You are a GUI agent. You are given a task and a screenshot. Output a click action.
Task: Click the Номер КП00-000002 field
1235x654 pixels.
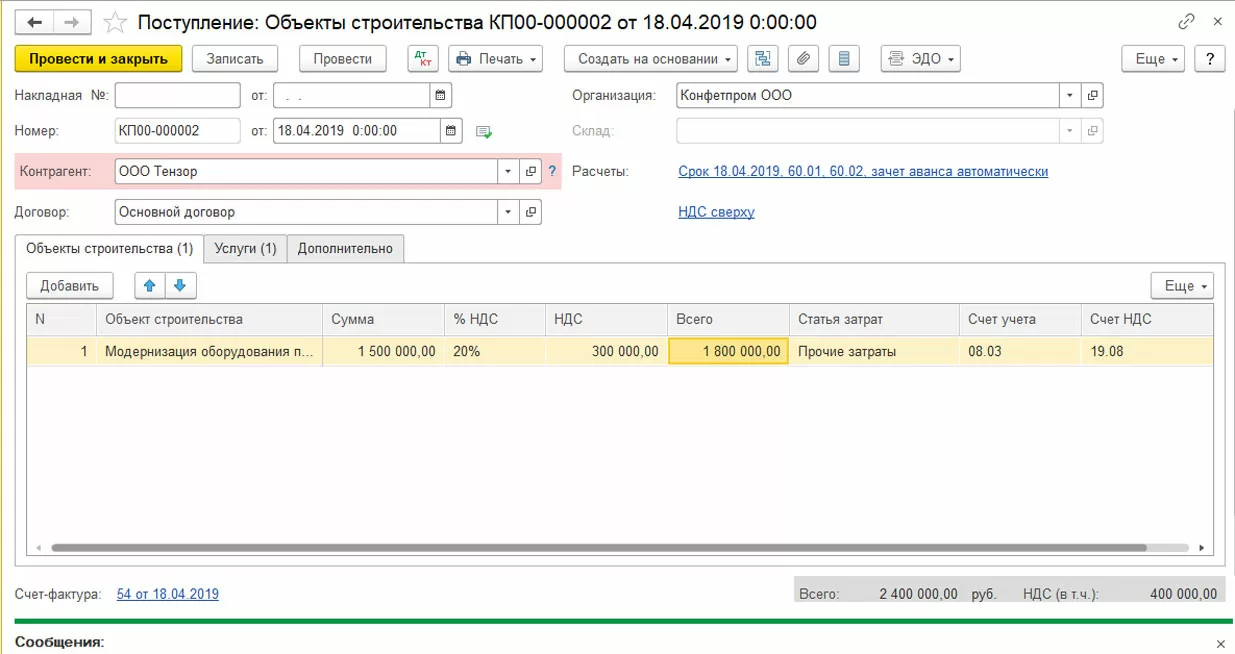178,130
